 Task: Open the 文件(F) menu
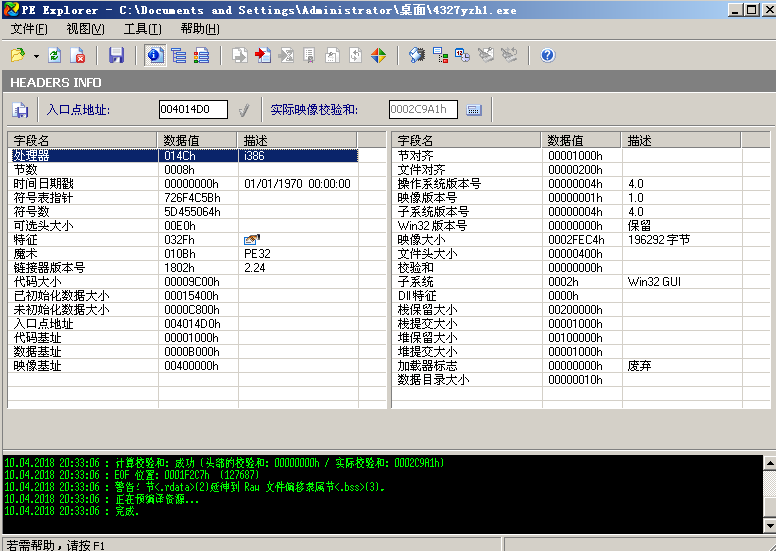pyautogui.click(x=29, y=29)
